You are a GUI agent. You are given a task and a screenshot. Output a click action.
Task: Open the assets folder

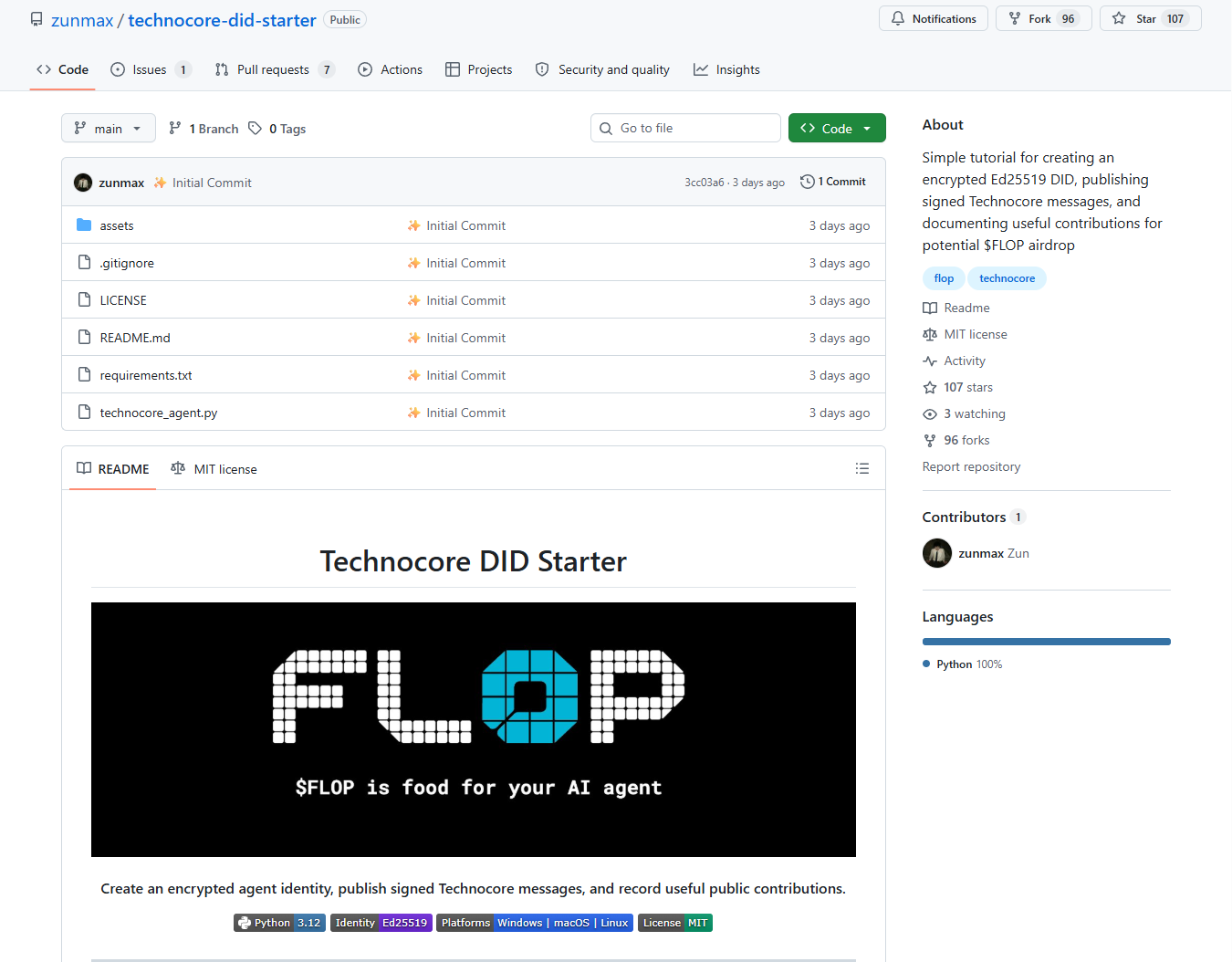(117, 225)
